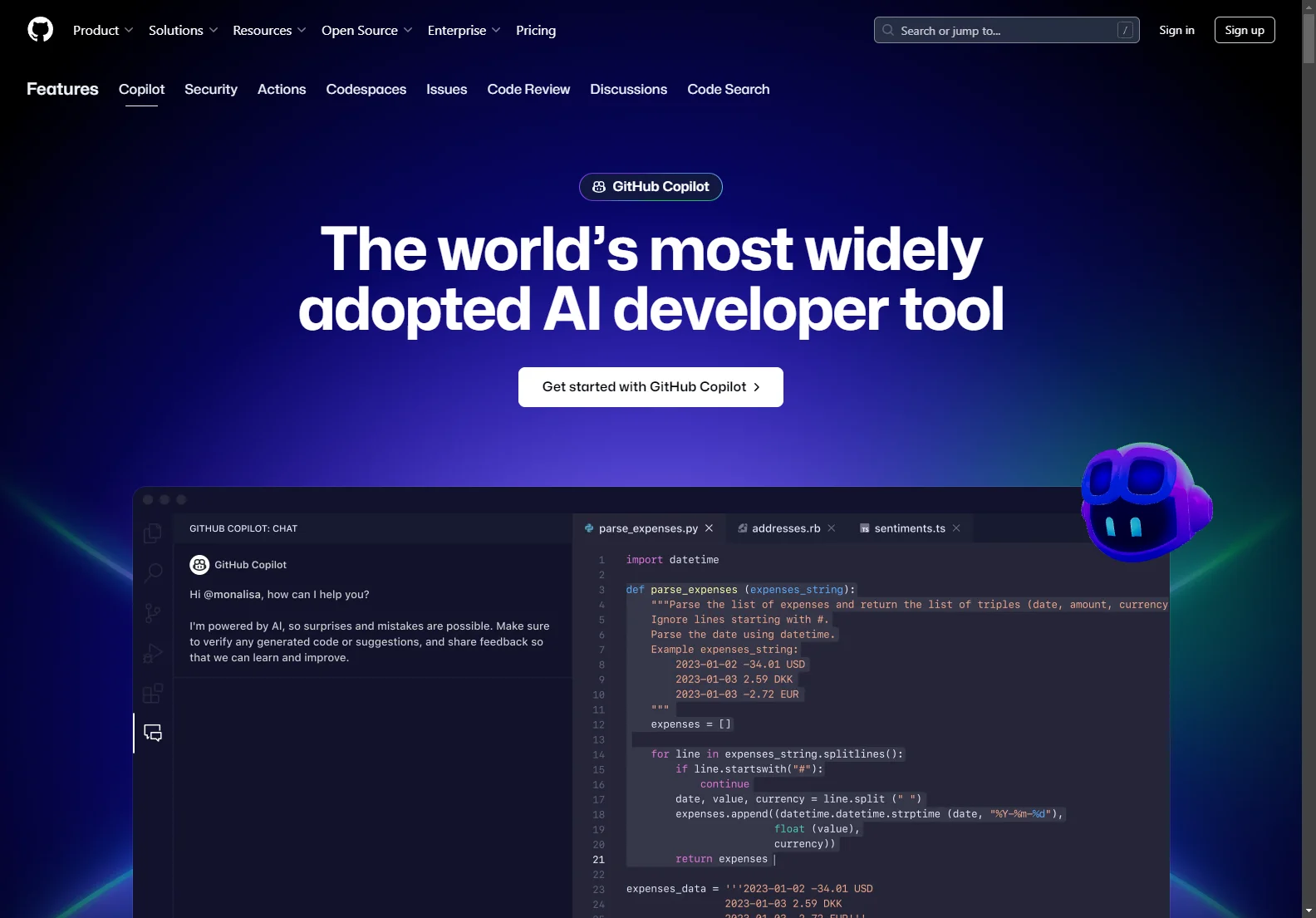The width and height of the screenshot is (1316, 918).
Task: Open the Discussions features tab
Action: [629, 89]
